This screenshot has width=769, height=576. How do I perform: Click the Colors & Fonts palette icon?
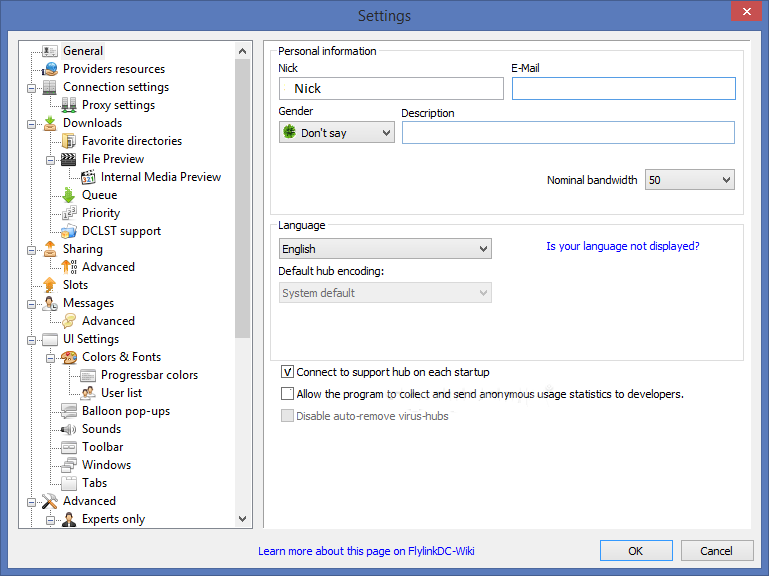69,357
